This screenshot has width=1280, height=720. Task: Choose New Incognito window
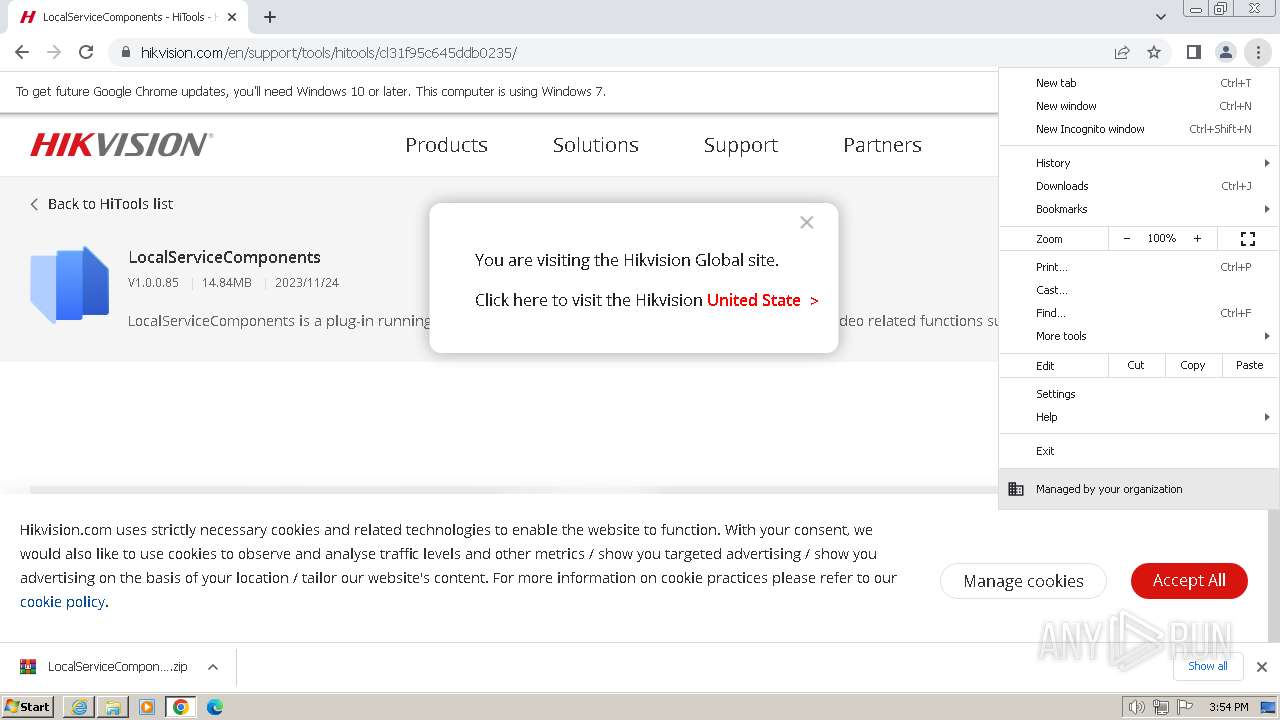coord(1139,129)
